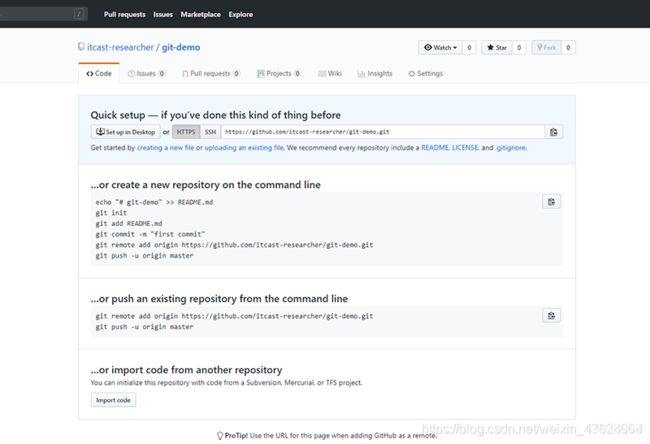The image size is (650, 444).
Task: Open the Insights graph tab
Action: click(375, 73)
